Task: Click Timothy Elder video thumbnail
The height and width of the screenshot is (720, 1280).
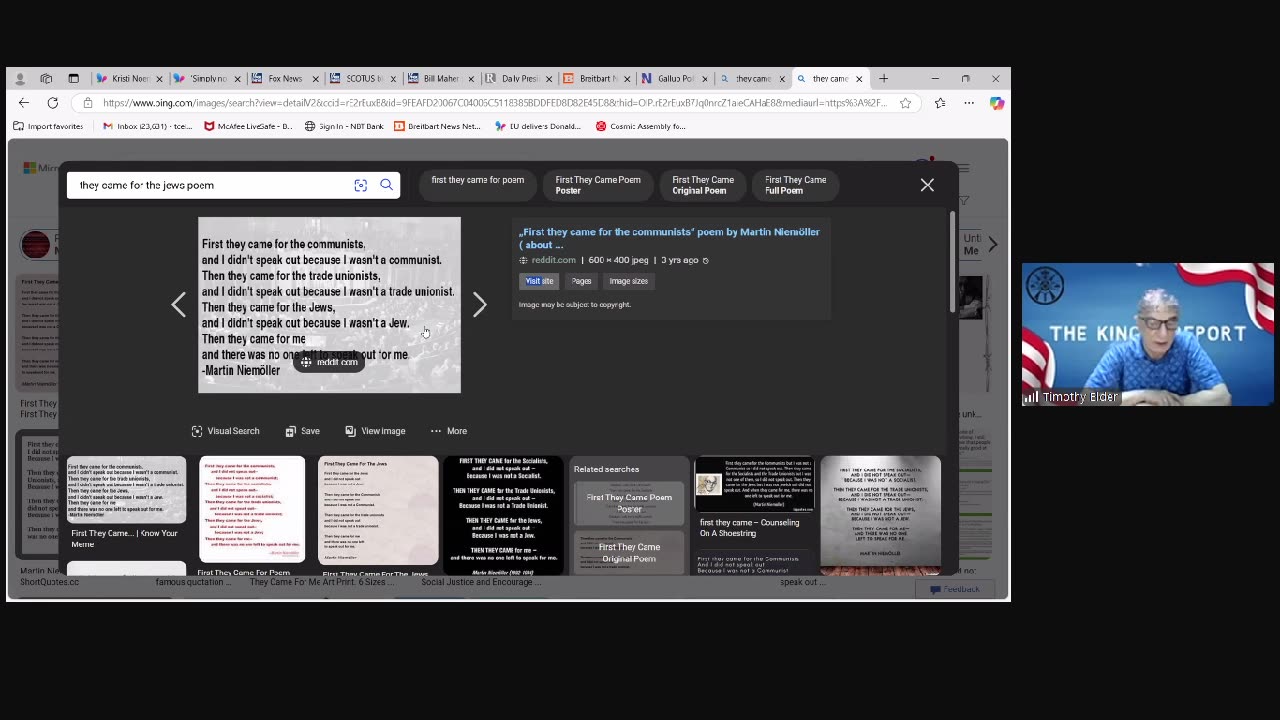Action: [1148, 334]
